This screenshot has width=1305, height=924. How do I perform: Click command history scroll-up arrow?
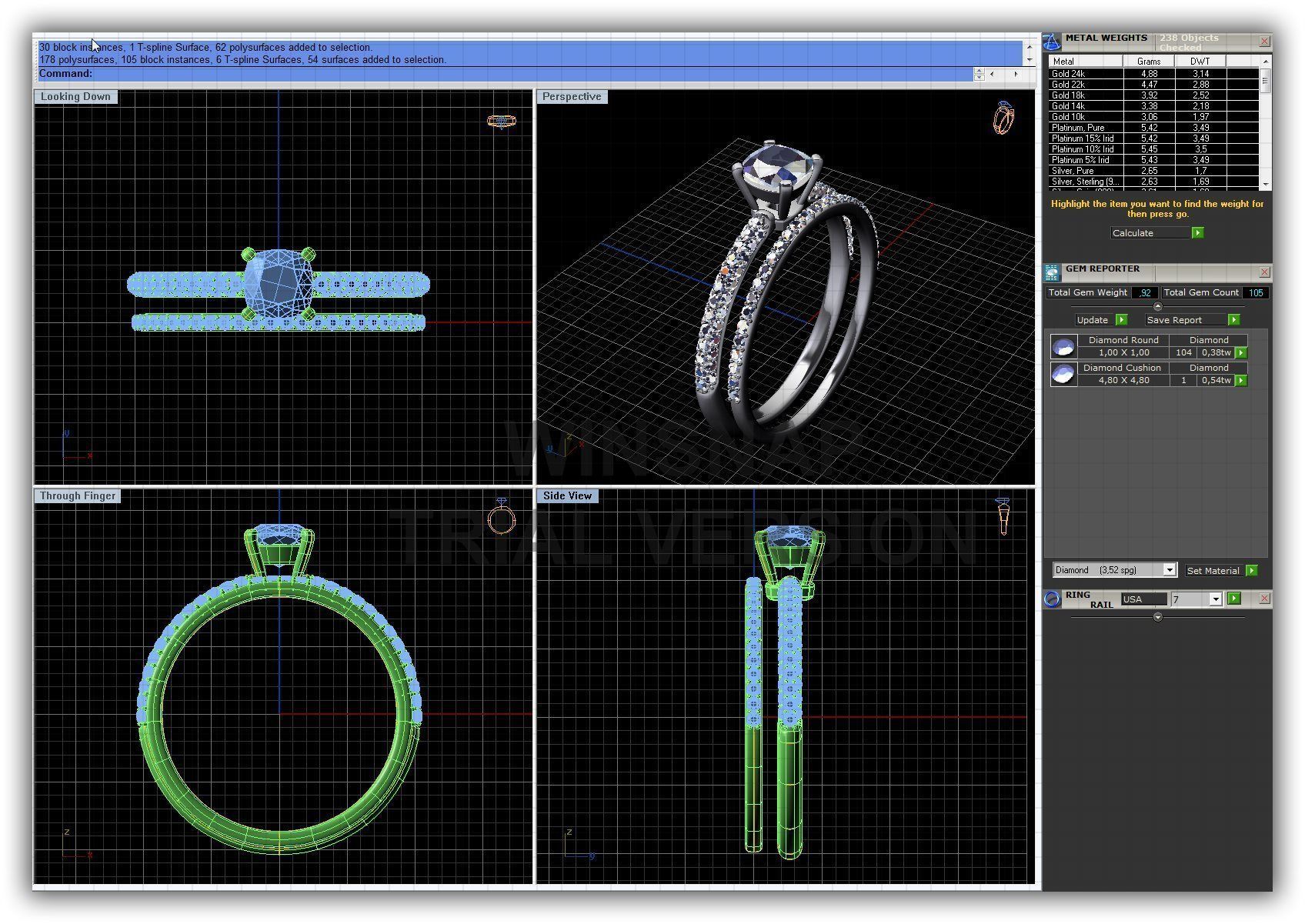[x=1029, y=46]
